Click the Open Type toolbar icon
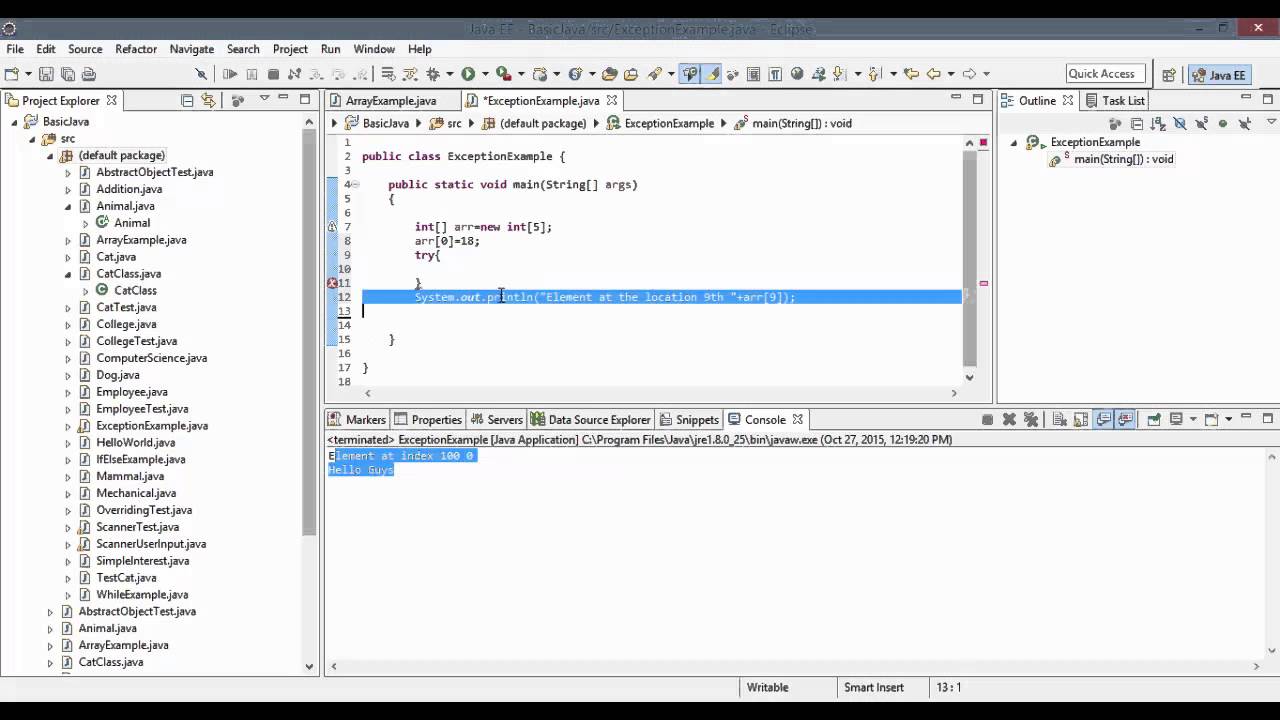1280x720 pixels. pos(609,74)
